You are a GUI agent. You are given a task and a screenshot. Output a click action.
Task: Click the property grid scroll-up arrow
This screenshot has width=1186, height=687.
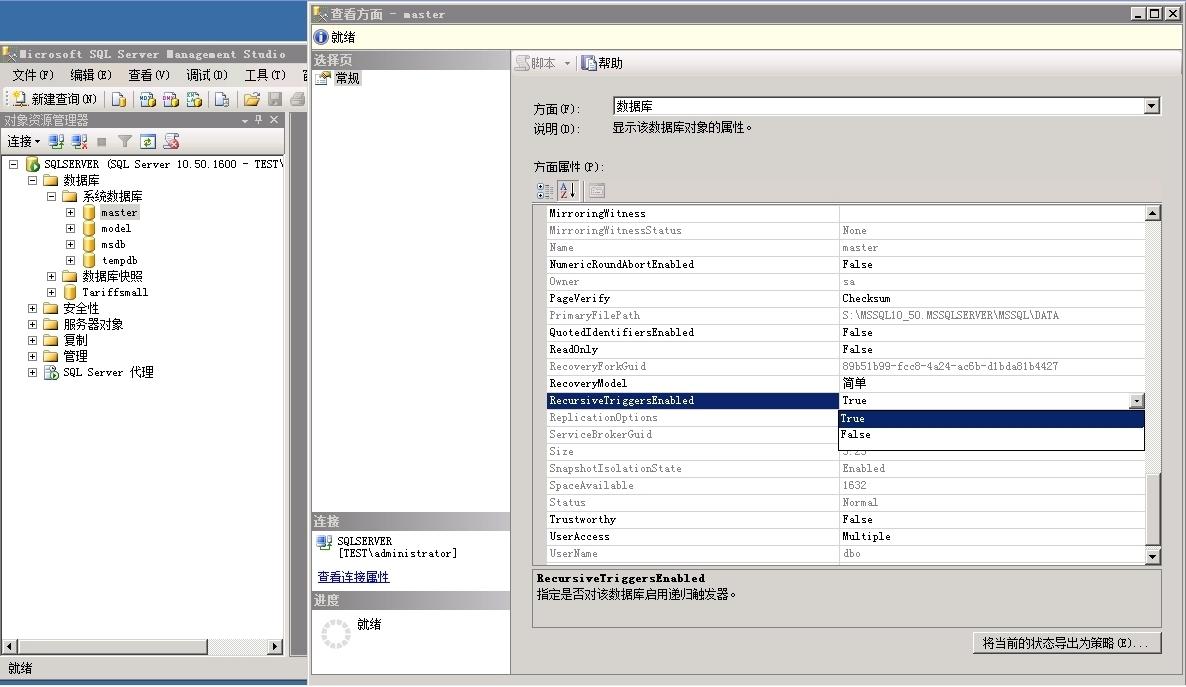tap(1152, 213)
